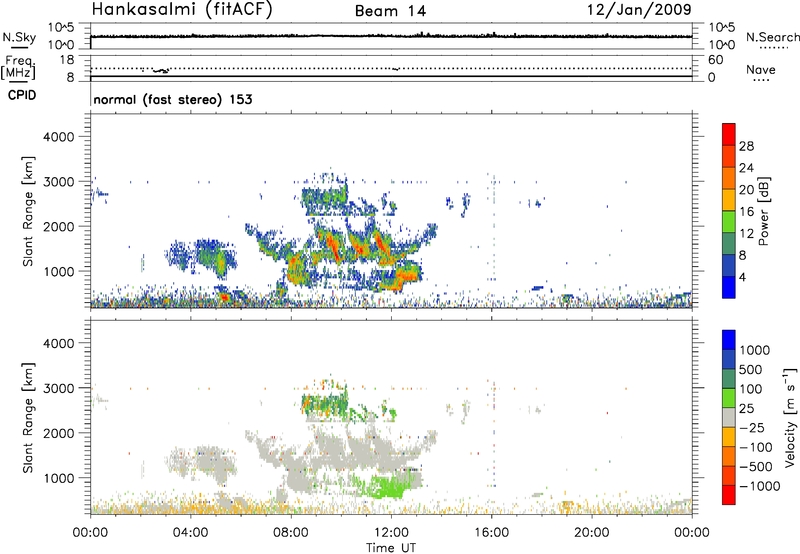Pick the Velocity segment between -500 and -1000
This screenshot has width=800, height=554.
[729, 475]
